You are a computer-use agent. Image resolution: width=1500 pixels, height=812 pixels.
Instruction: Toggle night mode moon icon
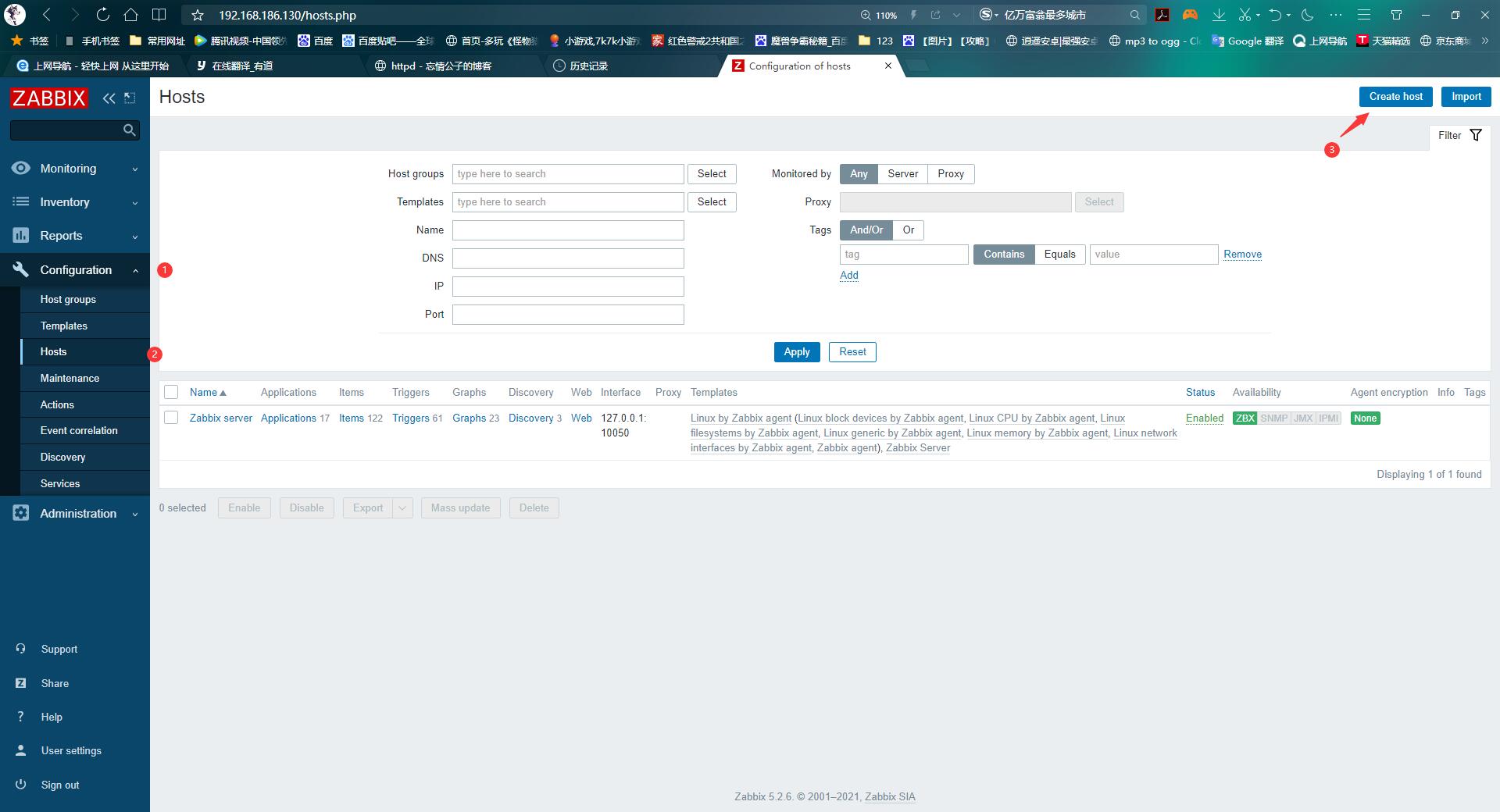[1307, 15]
